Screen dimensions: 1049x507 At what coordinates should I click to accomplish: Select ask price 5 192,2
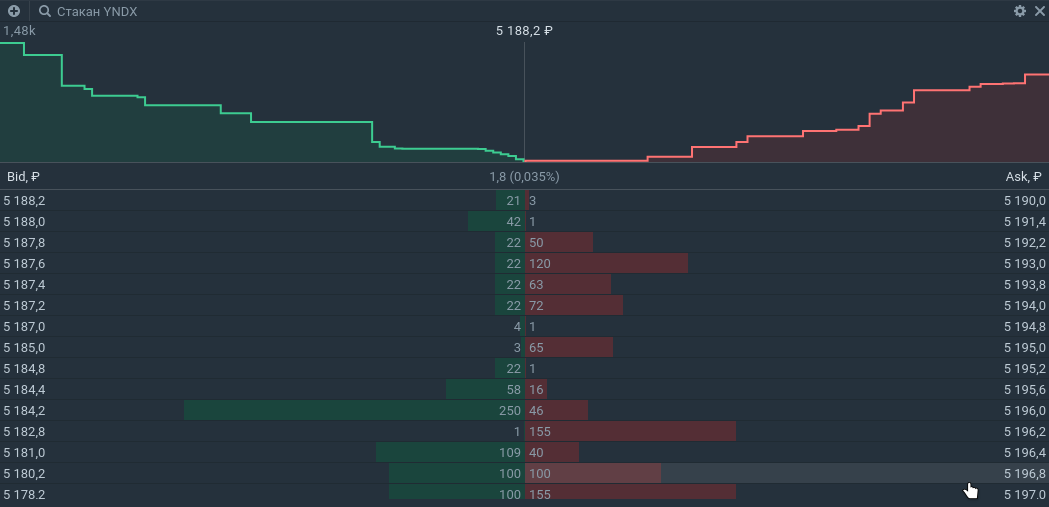point(1024,243)
